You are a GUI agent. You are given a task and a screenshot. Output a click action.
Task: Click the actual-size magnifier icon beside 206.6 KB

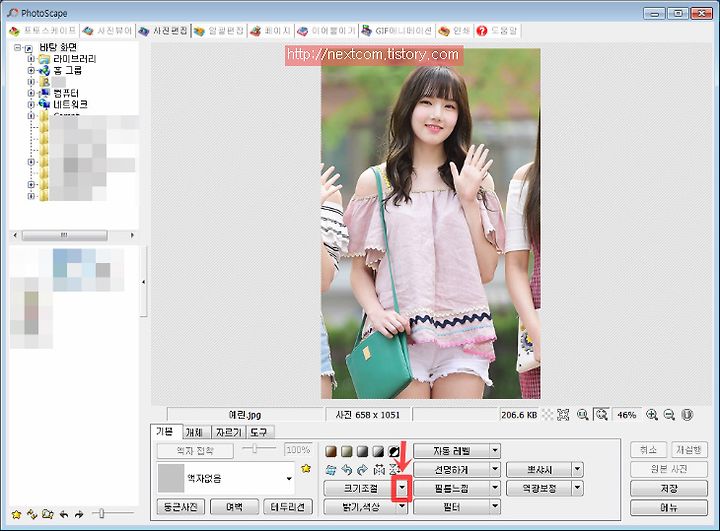[x=582, y=415]
